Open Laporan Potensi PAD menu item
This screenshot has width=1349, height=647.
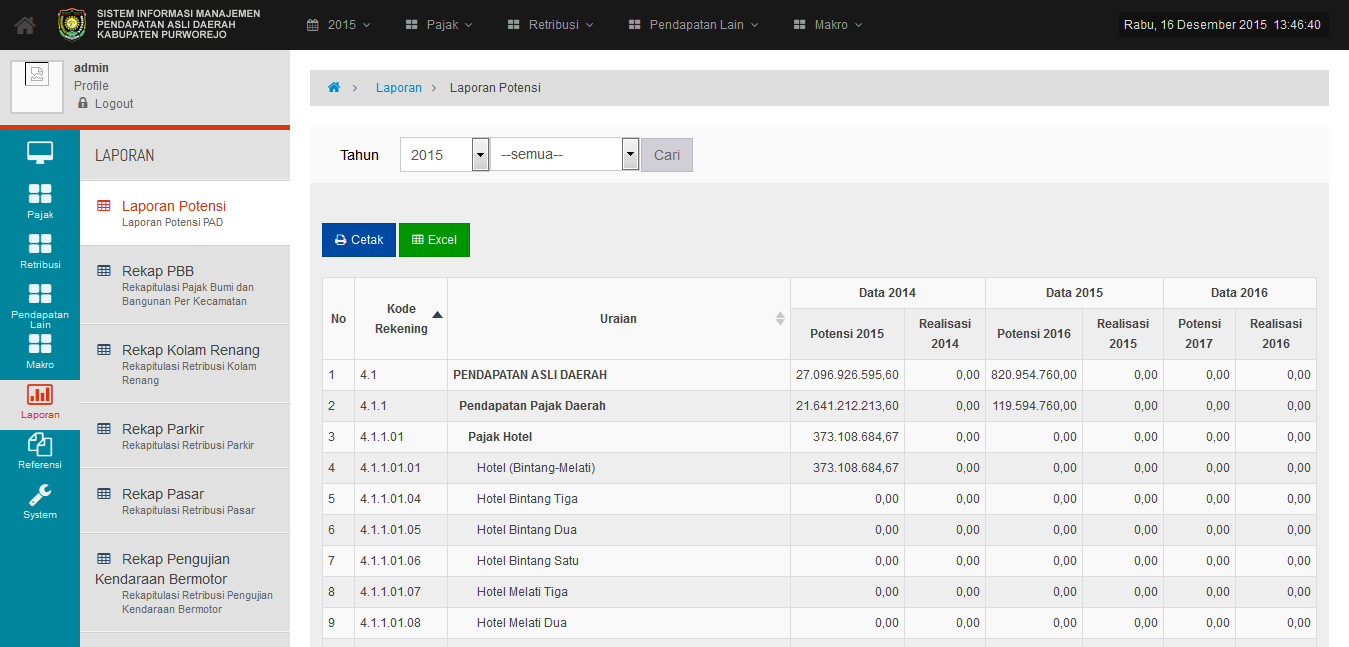[185, 213]
